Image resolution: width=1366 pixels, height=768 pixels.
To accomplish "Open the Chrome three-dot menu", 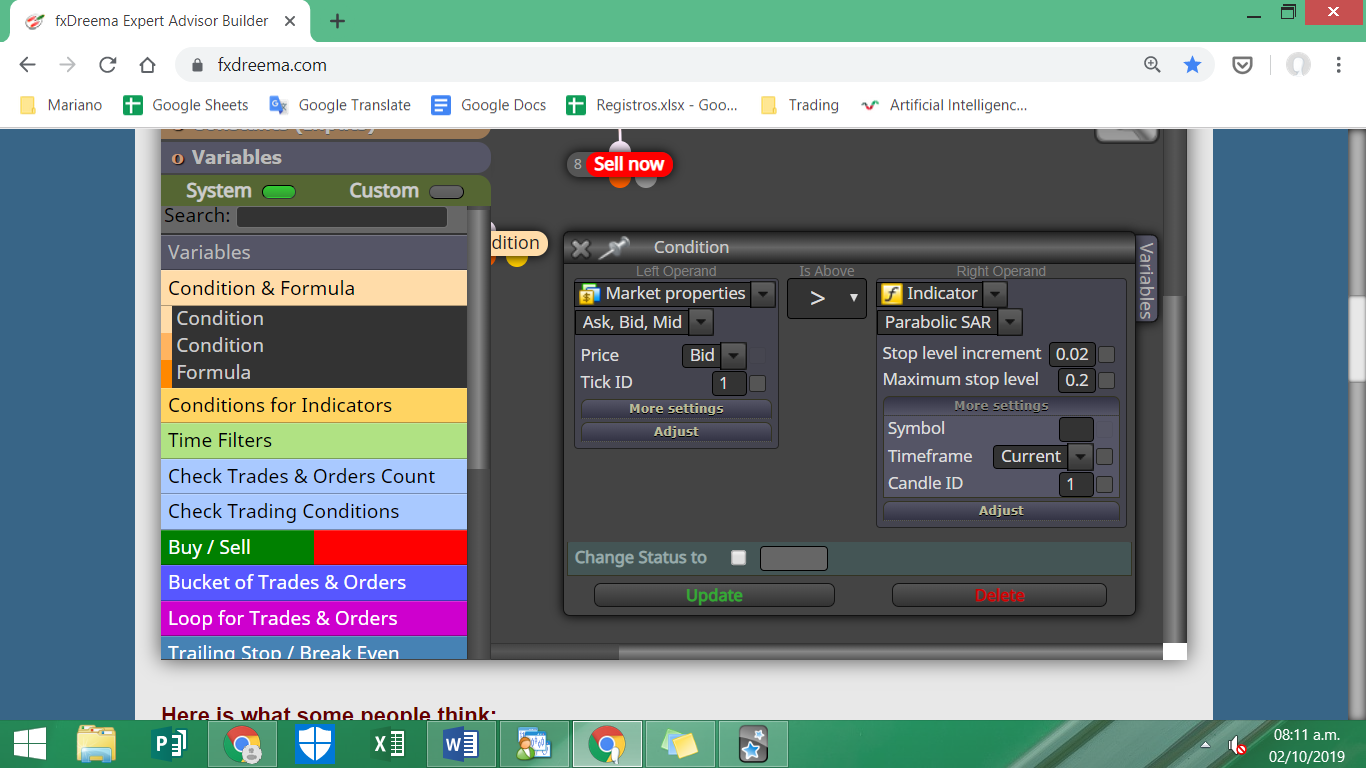I will pos(1339,65).
